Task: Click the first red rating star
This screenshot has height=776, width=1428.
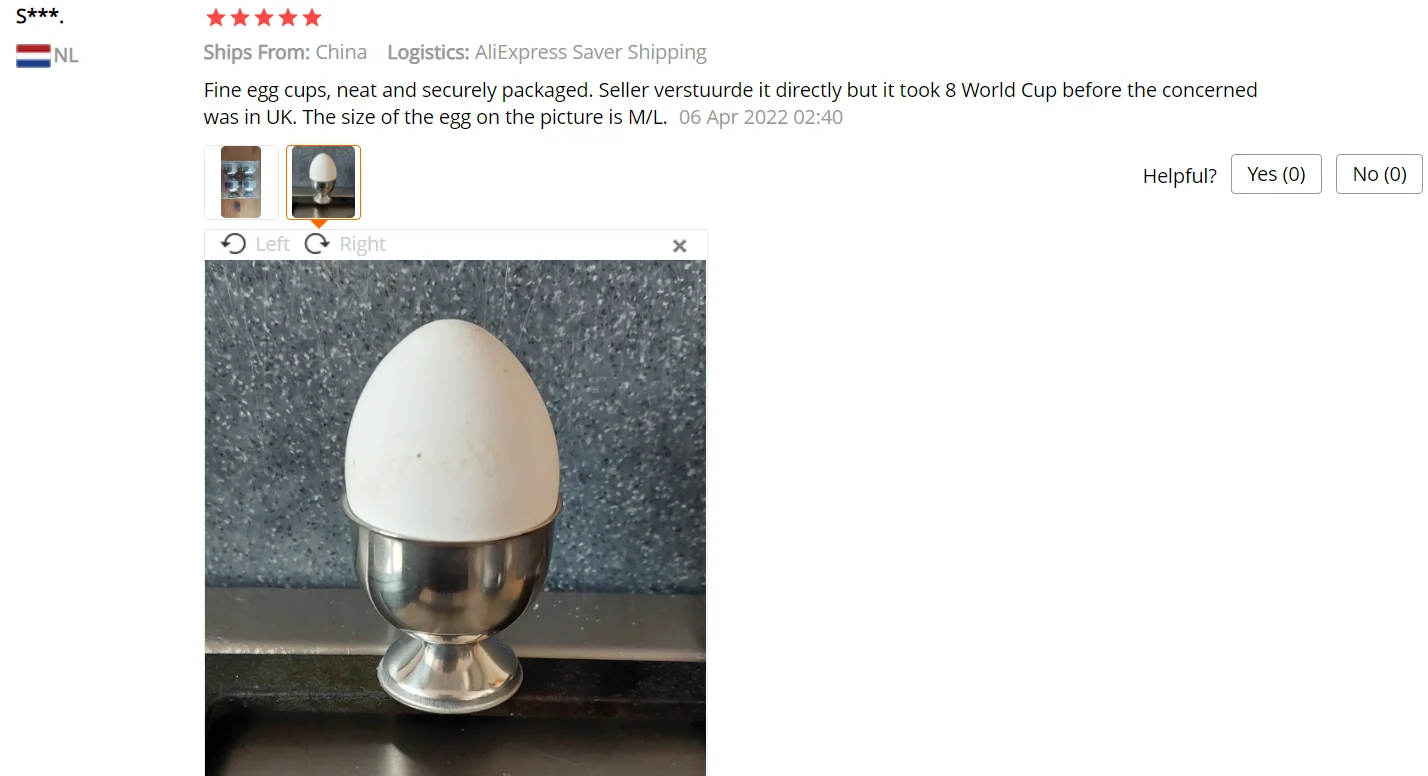Action: click(215, 17)
